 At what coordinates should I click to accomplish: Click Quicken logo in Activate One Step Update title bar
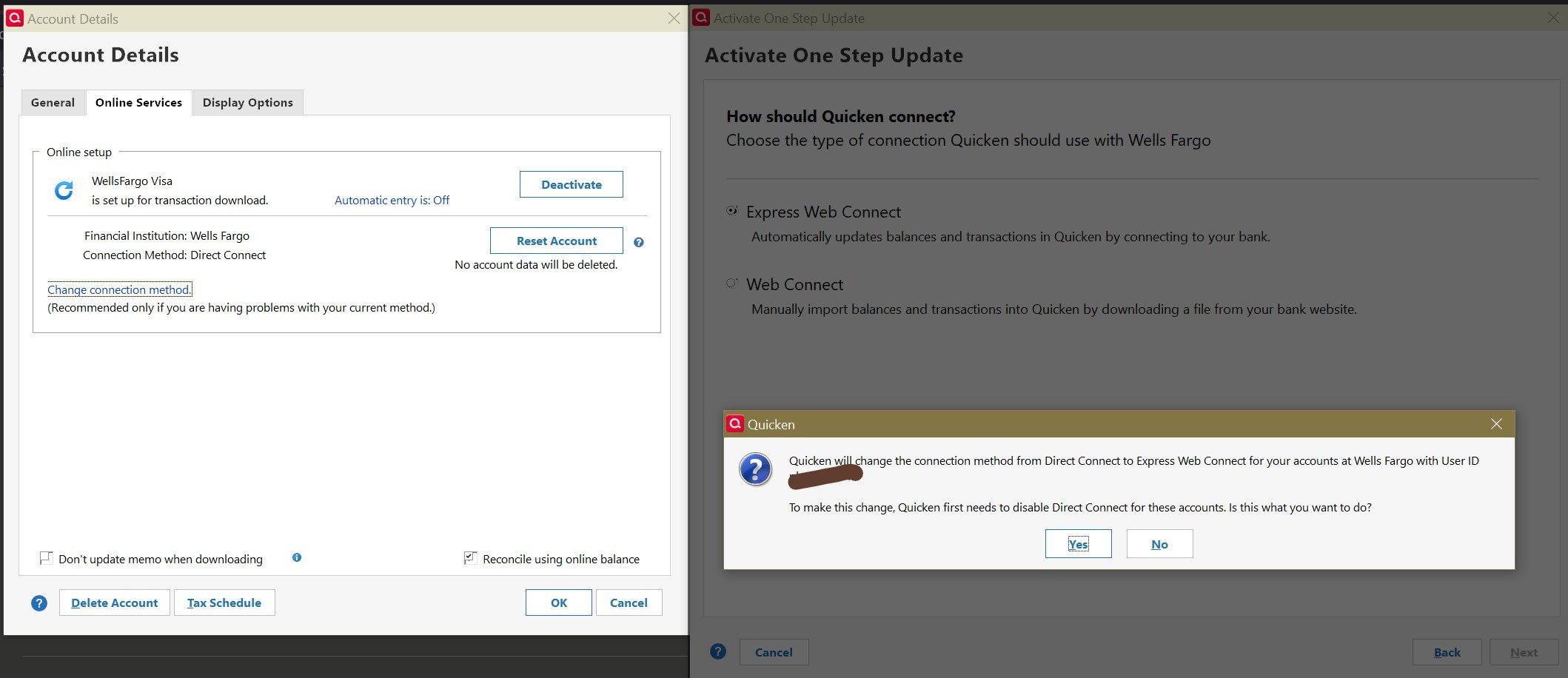700,18
